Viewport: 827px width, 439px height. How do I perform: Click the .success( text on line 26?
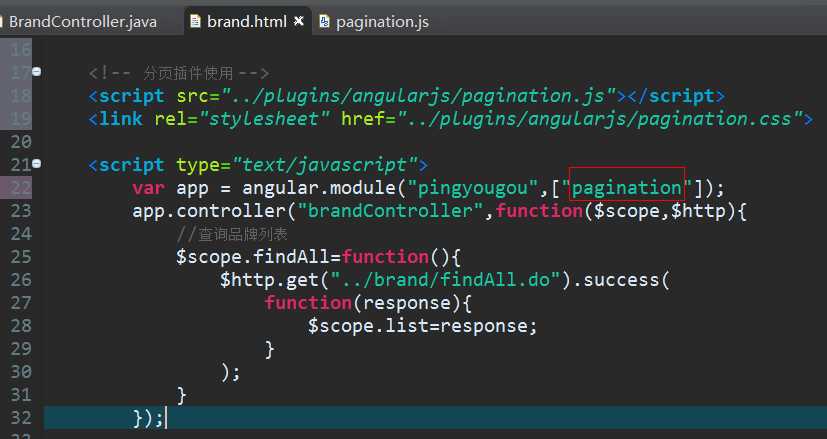tap(621, 280)
